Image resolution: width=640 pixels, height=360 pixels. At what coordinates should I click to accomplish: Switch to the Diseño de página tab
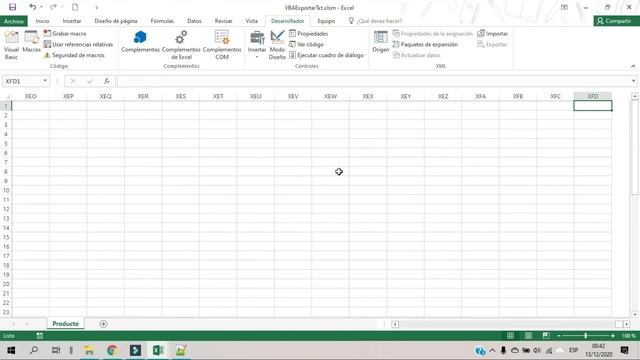(116, 21)
